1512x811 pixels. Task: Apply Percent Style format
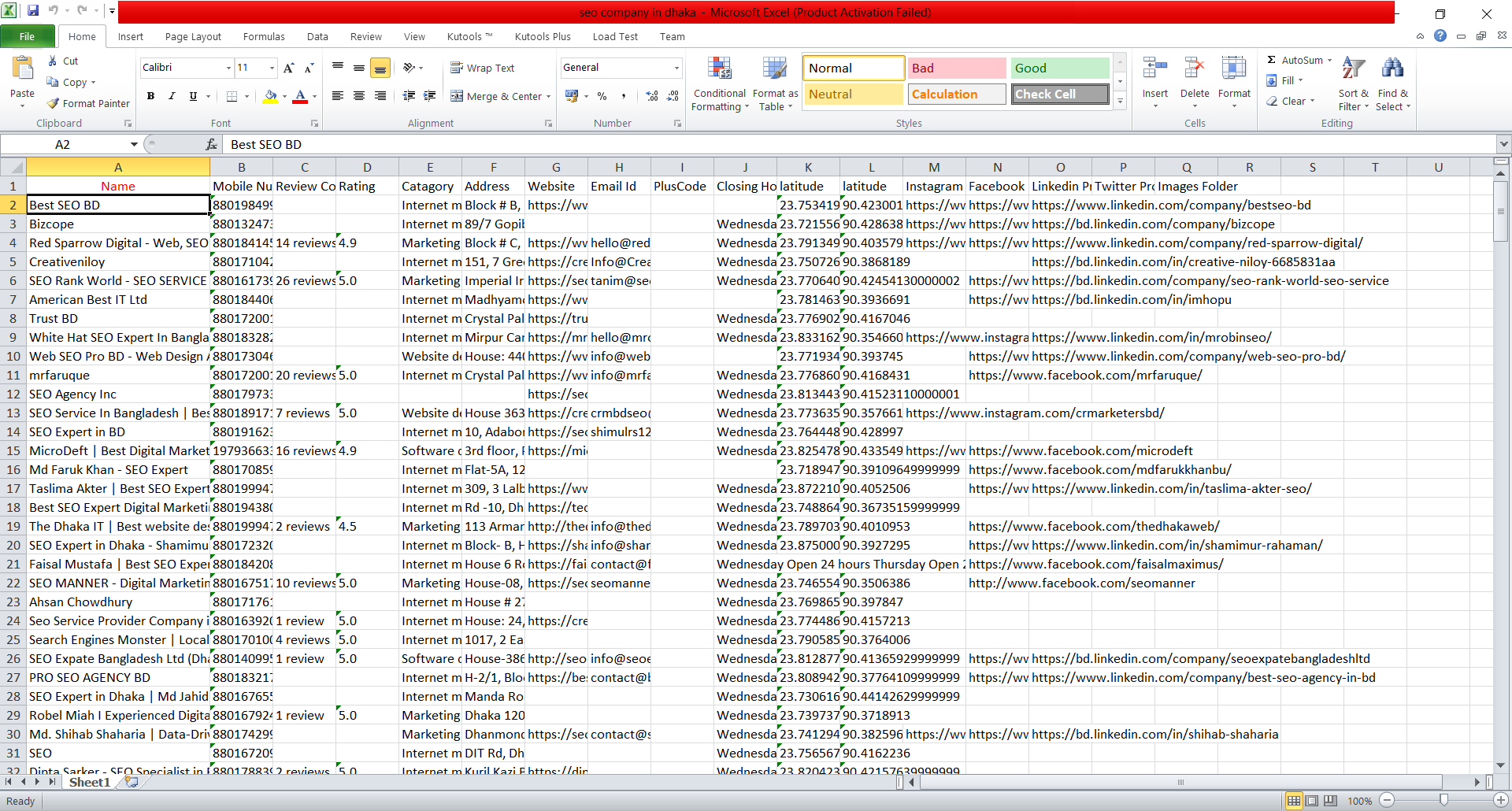(x=602, y=96)
